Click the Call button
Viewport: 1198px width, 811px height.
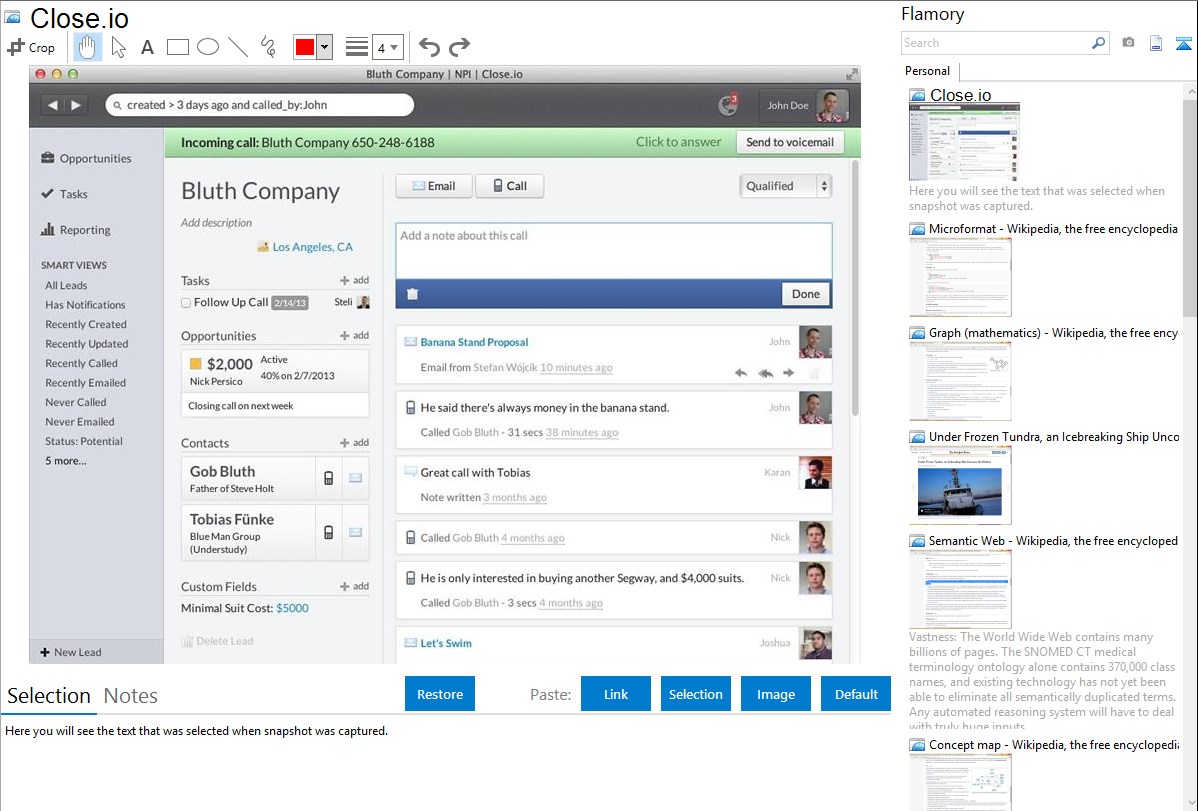[510, 186]
